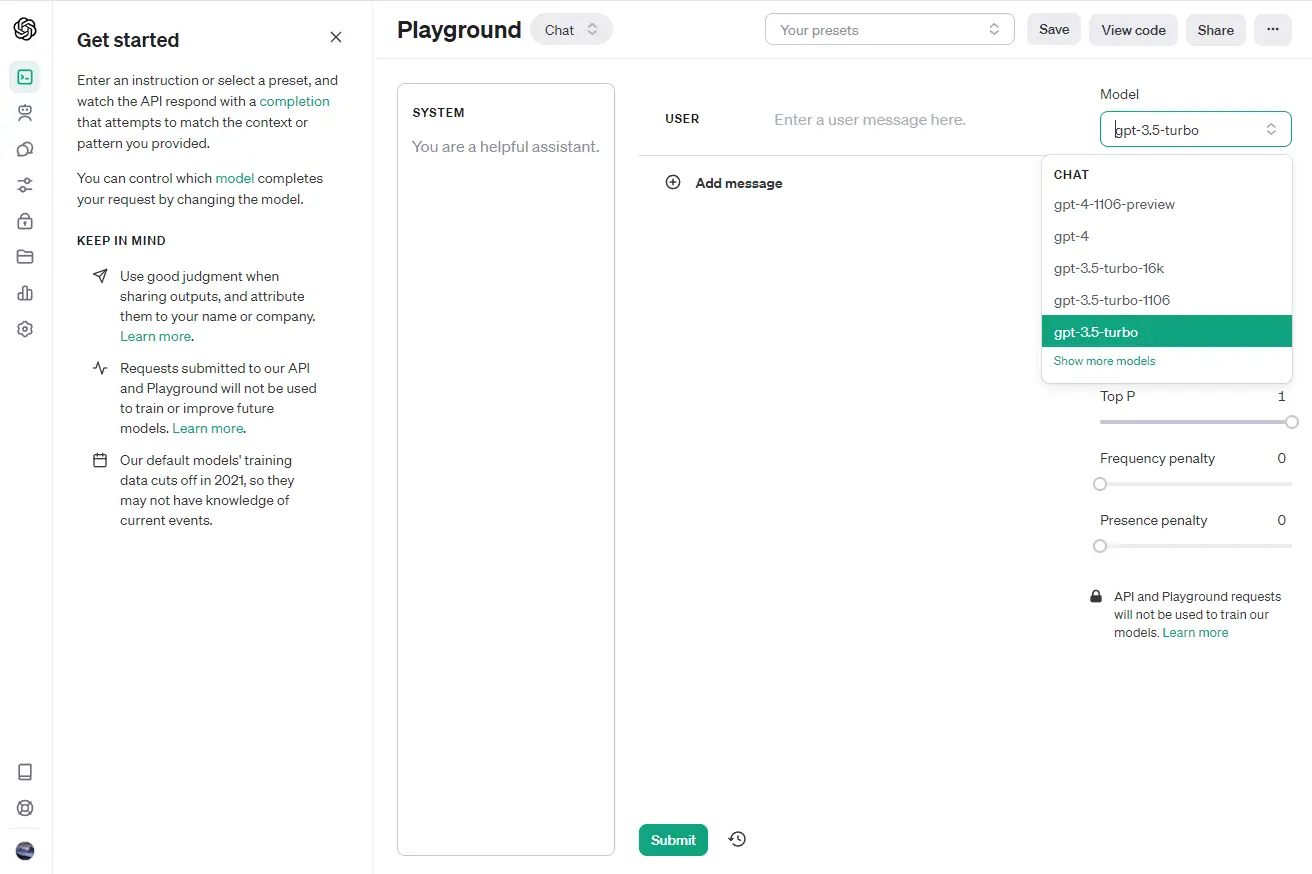This screenshot has height=874, width=1312.
Task: Open the Playground sidebar icon
Action: (x=25, y=77)
